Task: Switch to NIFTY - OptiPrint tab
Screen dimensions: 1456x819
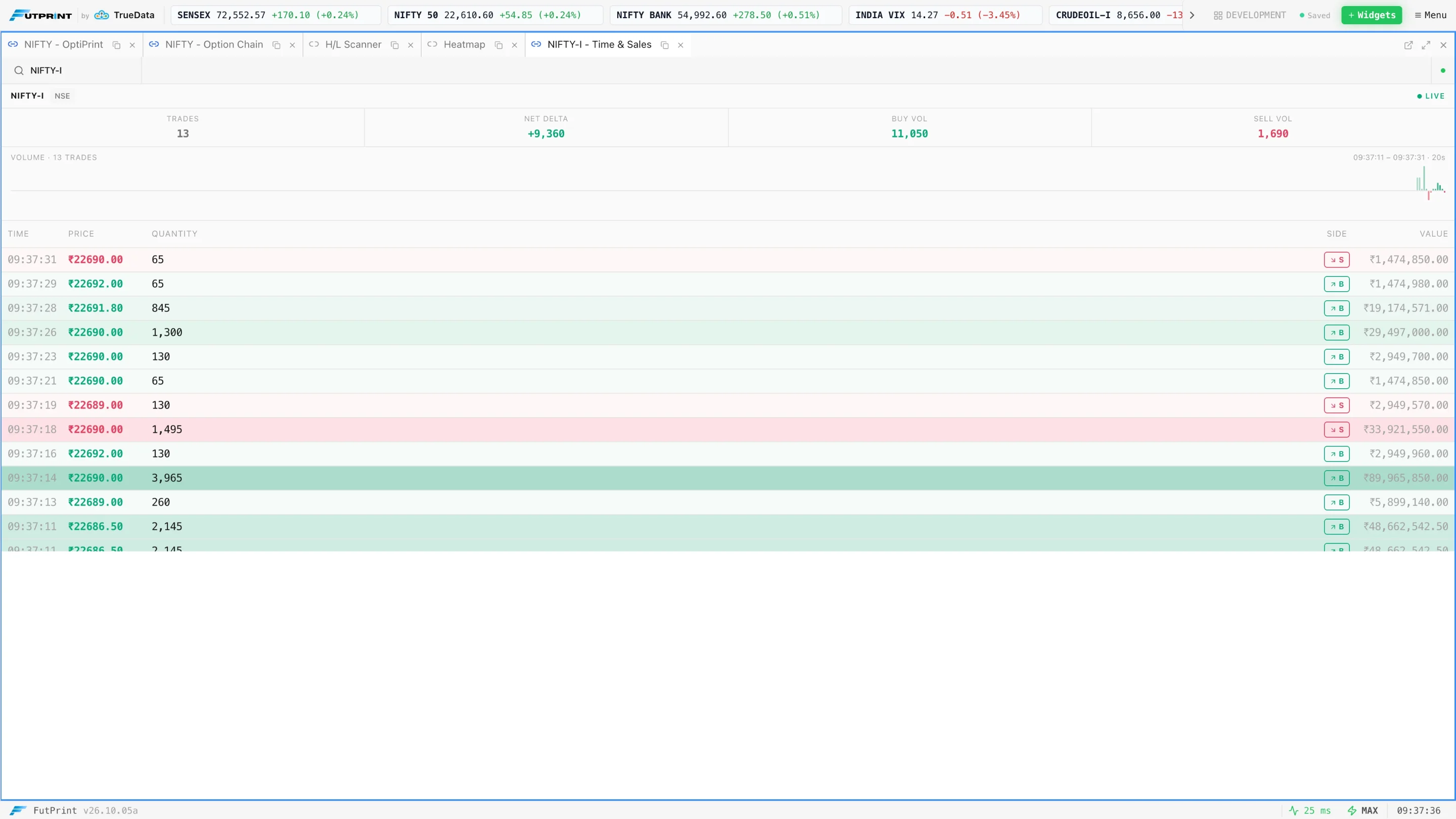Action: pyautogui.click(x=63, y=44)
